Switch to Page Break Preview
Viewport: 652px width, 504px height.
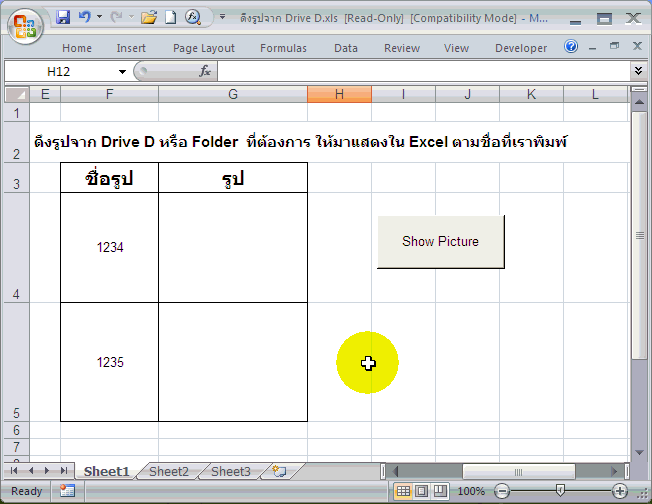pos(440,492)
